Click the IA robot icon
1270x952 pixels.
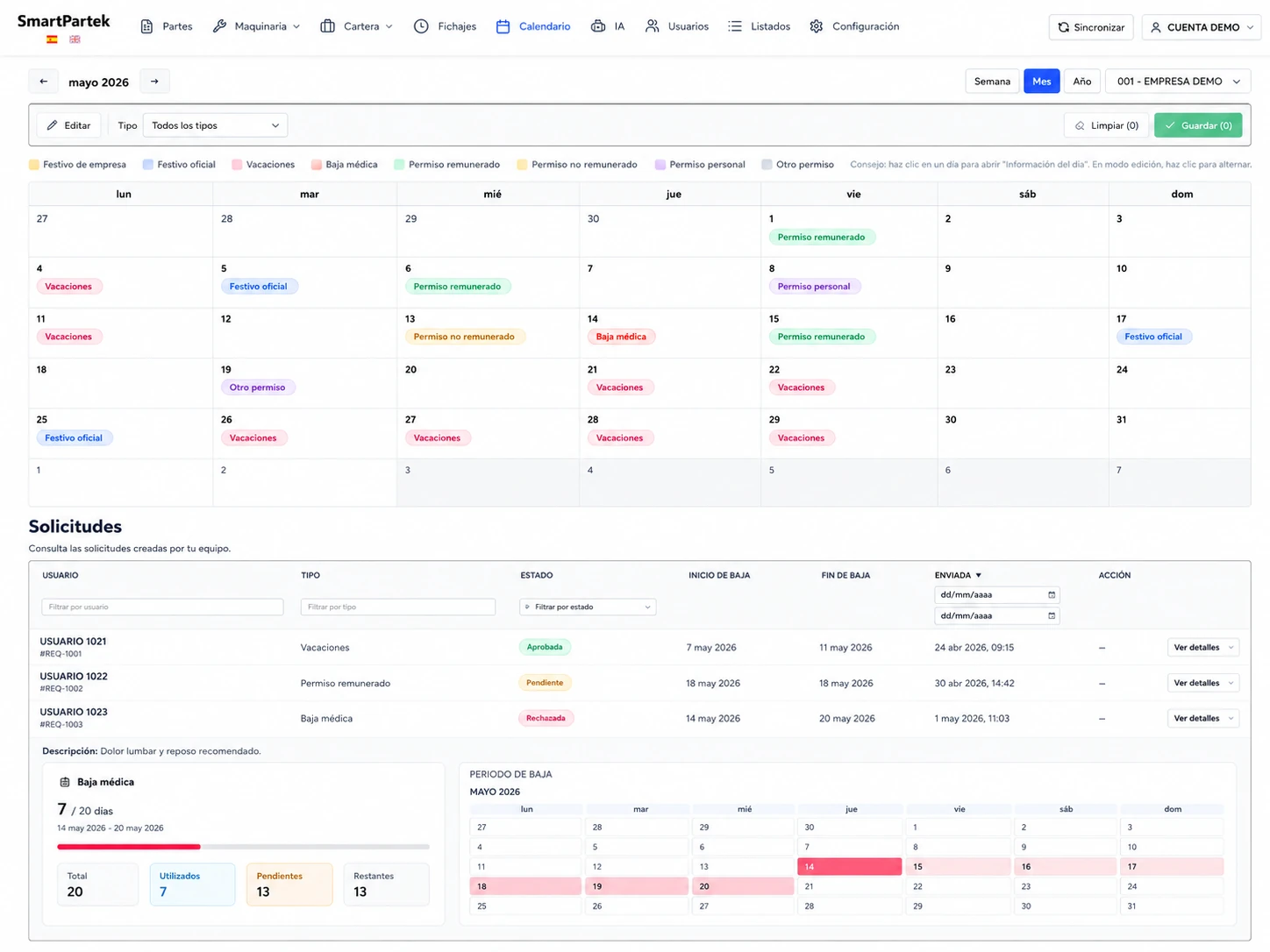pos(598,26)
